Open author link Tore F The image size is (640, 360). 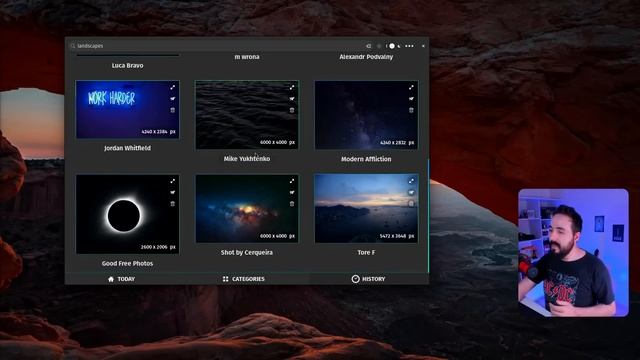click(366, 253)
